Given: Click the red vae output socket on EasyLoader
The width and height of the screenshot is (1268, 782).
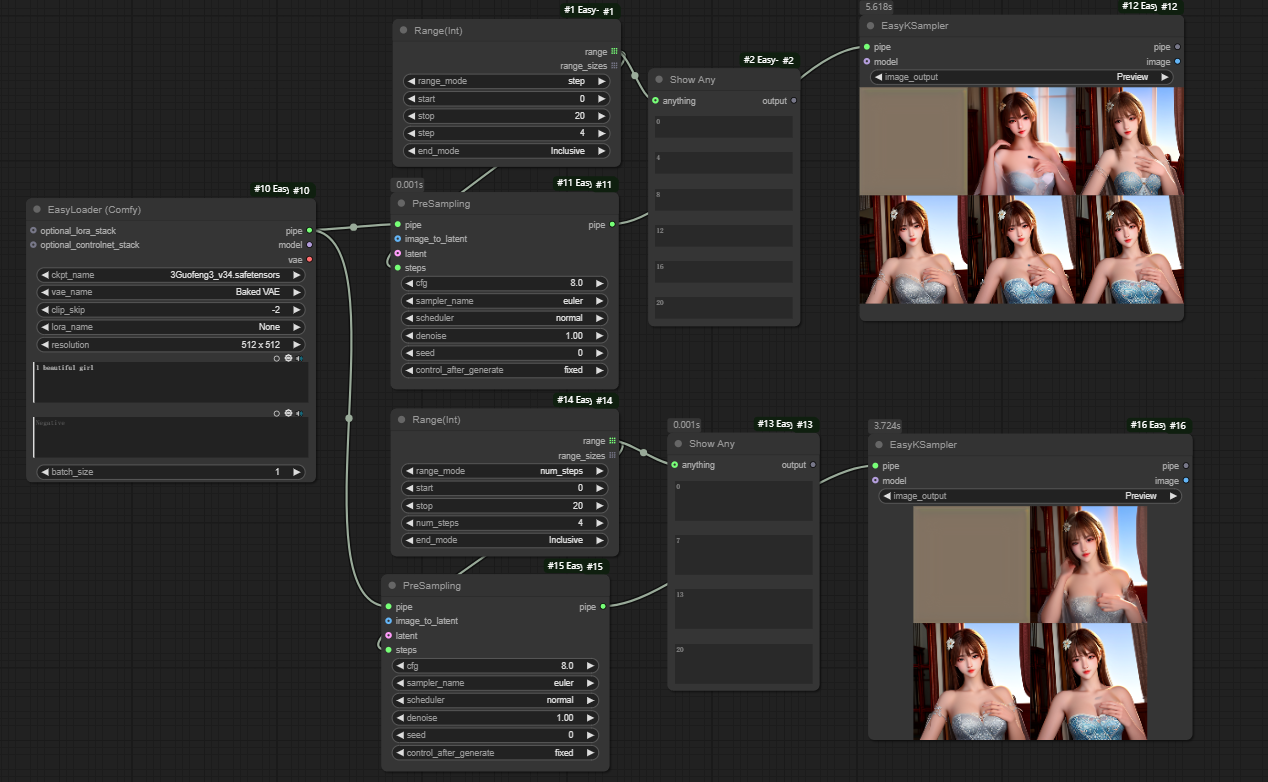Looking at the screenshot, I should click(x=309, y=259).
